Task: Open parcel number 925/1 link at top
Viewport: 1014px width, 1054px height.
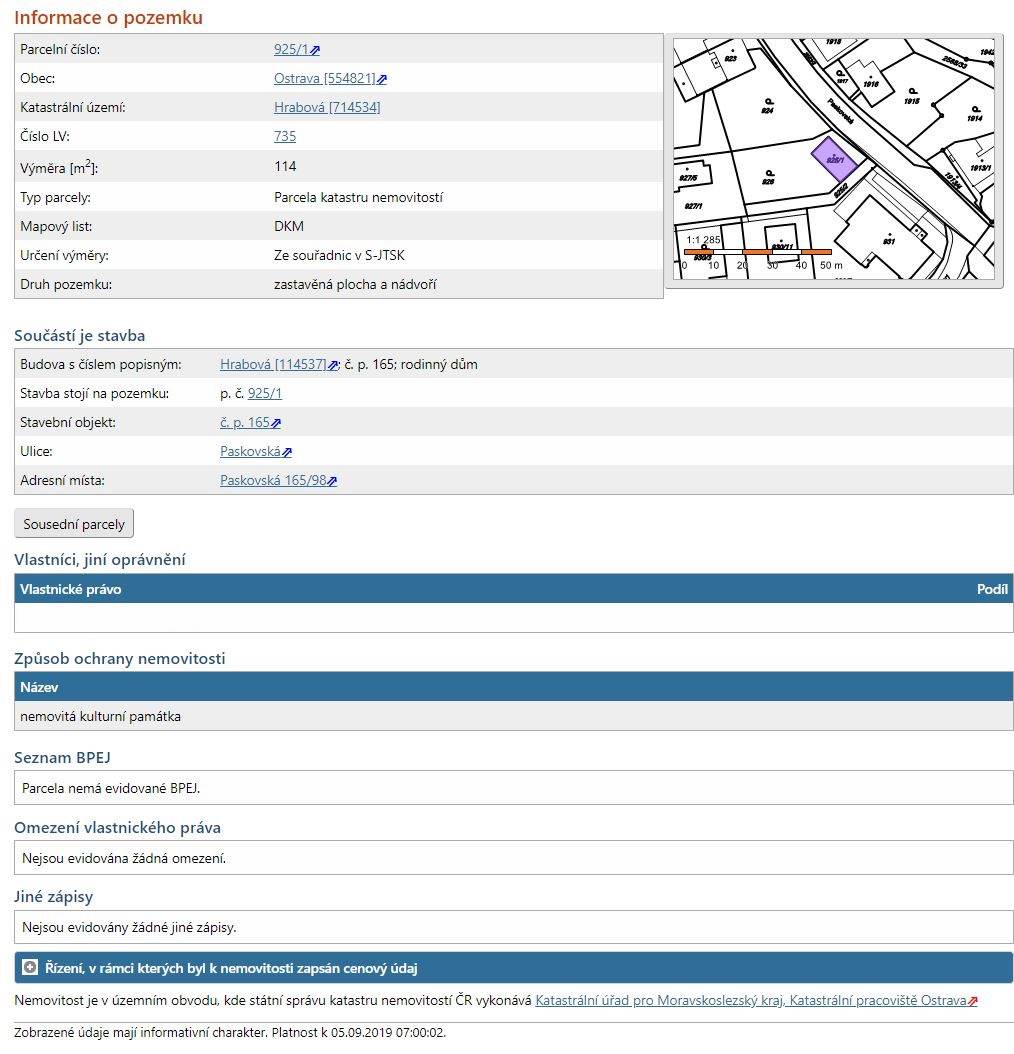Action: point(290,49)
